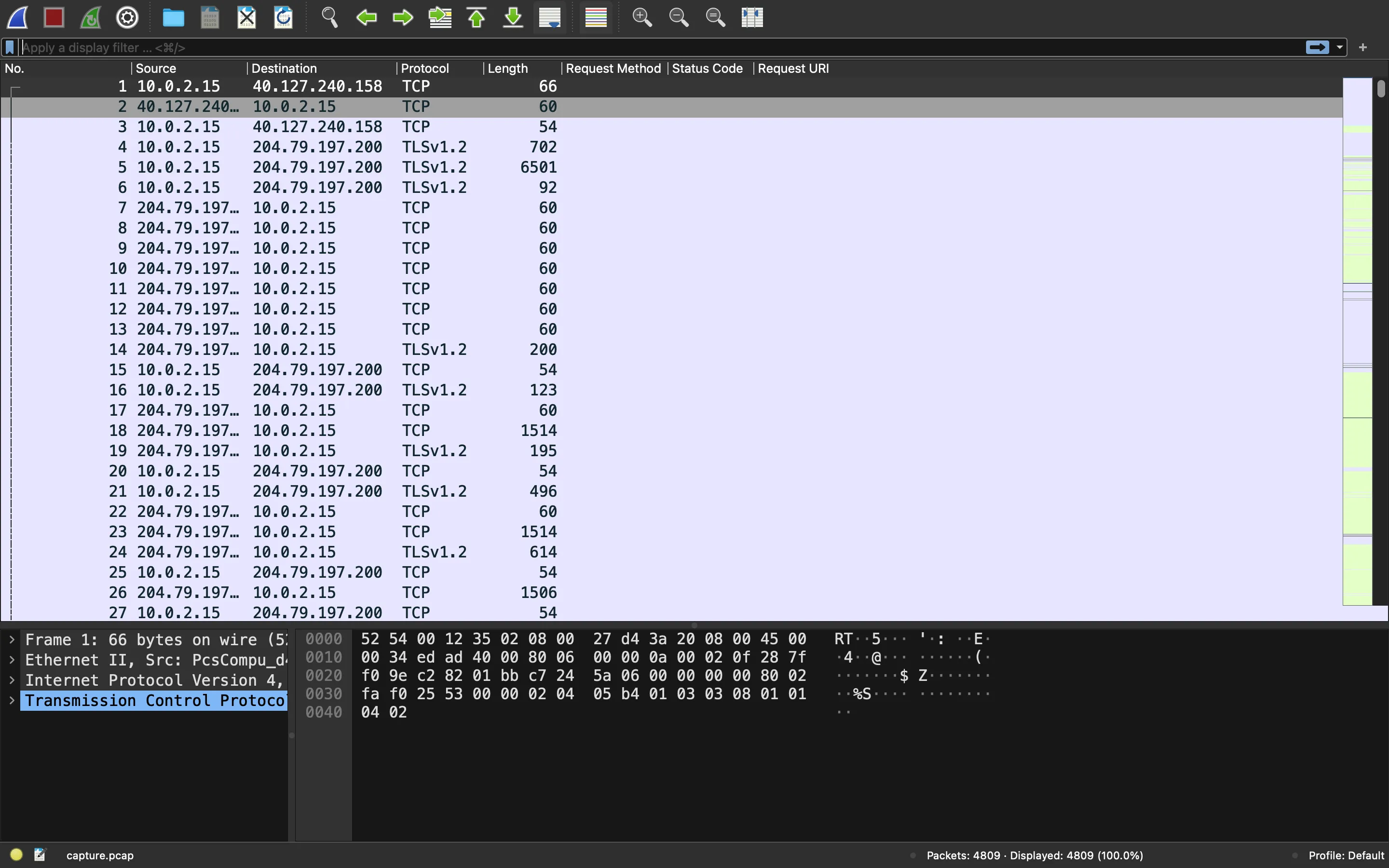The width and height of the screenshot is (1389, 868).
Task: Restart the current capture with green fin icon
Action: [91, 17]
